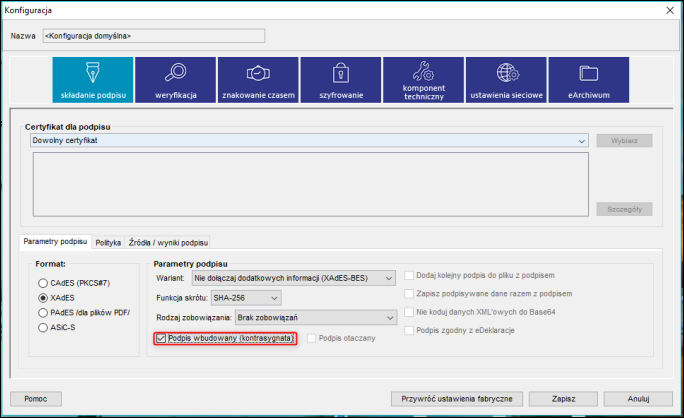684x418 pixels.
Task: Open the komponent techniczny section
Action: point(424,80)
